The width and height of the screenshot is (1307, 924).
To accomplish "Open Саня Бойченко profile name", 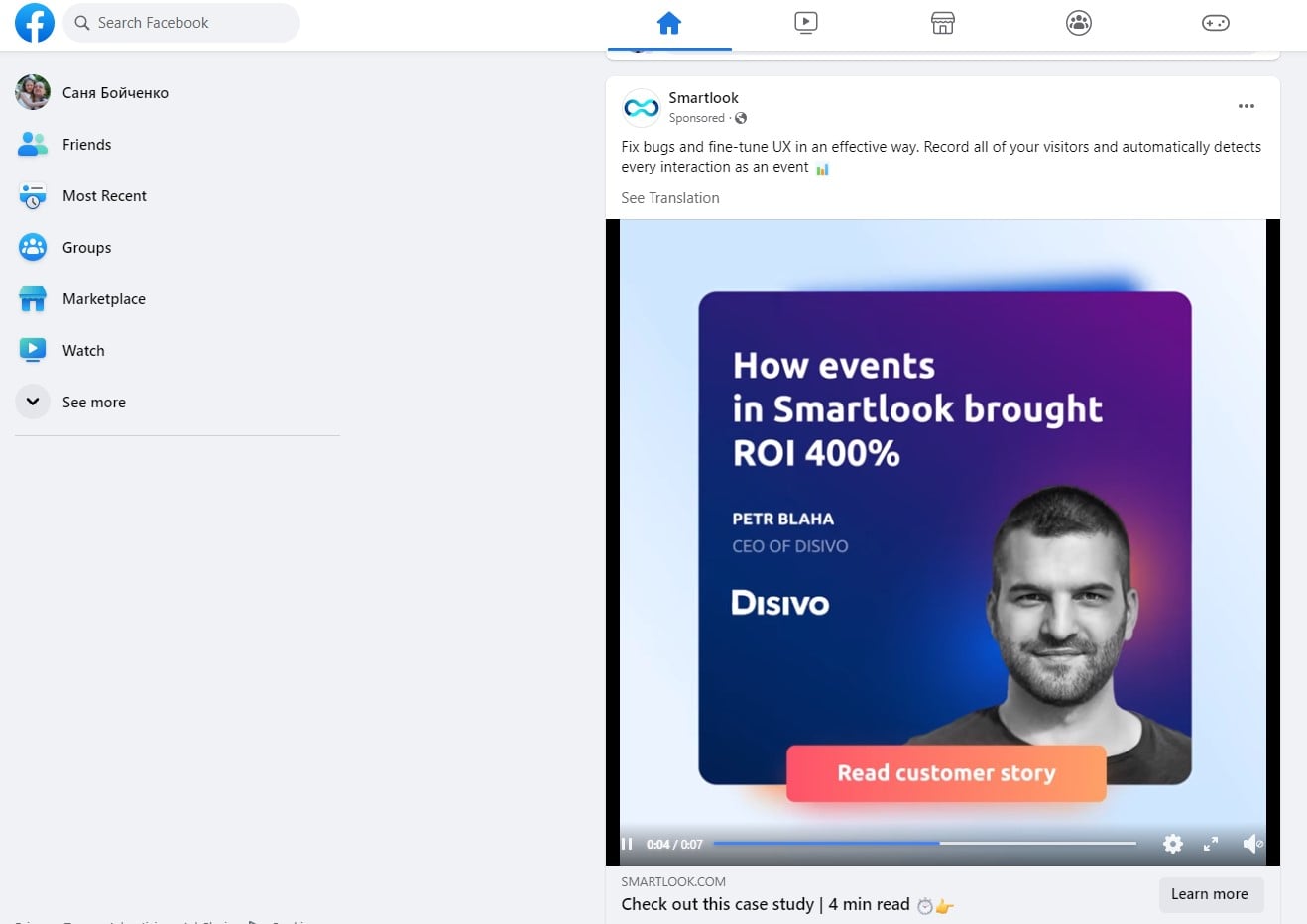I will [x=115, y=93].
